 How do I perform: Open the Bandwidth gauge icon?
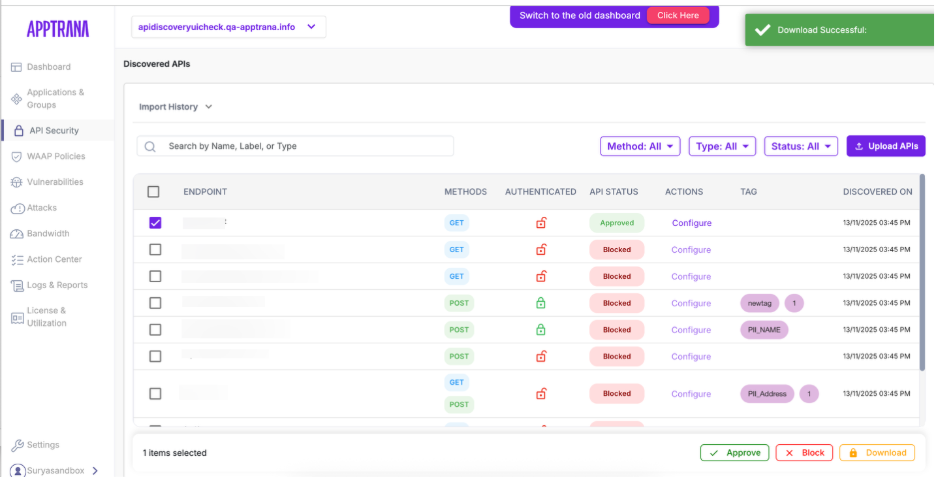pos(17,234)
